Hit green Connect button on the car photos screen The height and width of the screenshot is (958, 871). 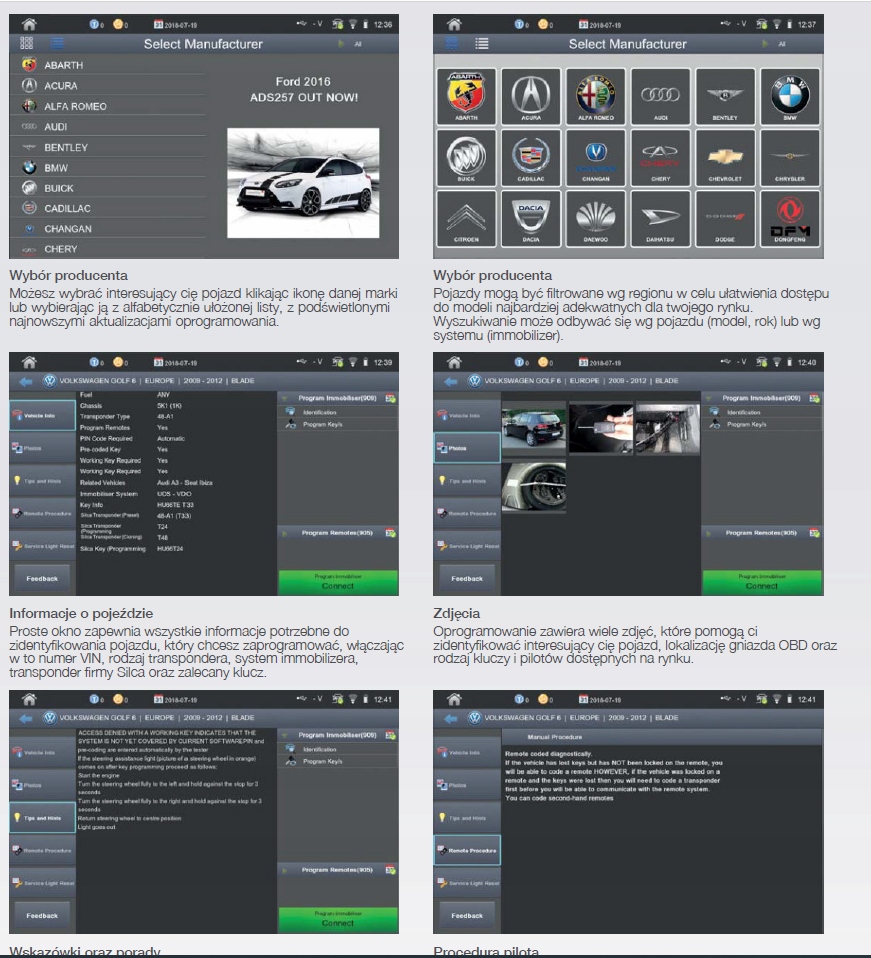tap(762, 582)
